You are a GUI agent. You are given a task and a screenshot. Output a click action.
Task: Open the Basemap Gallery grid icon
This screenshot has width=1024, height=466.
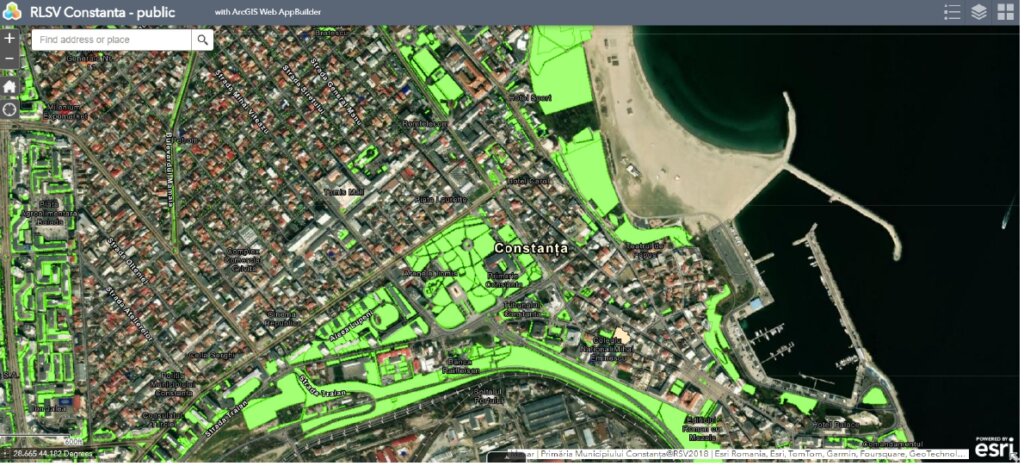1006,12
